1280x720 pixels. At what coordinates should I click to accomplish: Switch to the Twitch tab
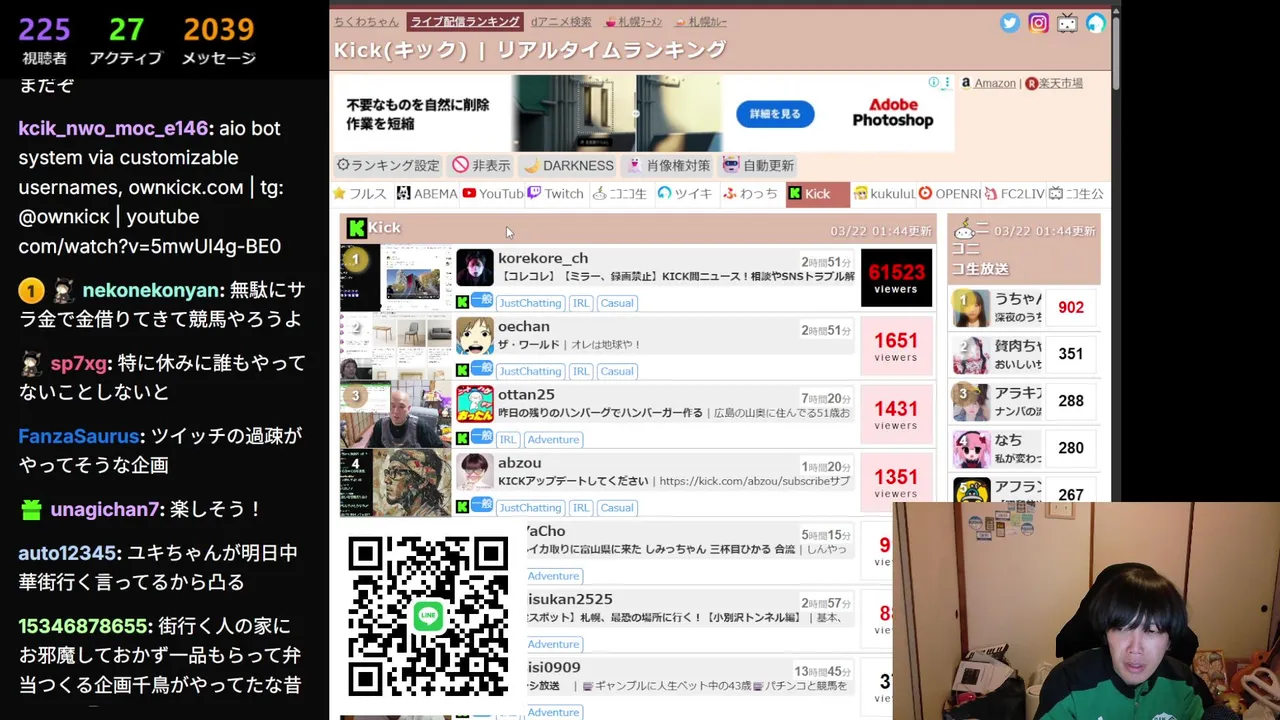556,194
